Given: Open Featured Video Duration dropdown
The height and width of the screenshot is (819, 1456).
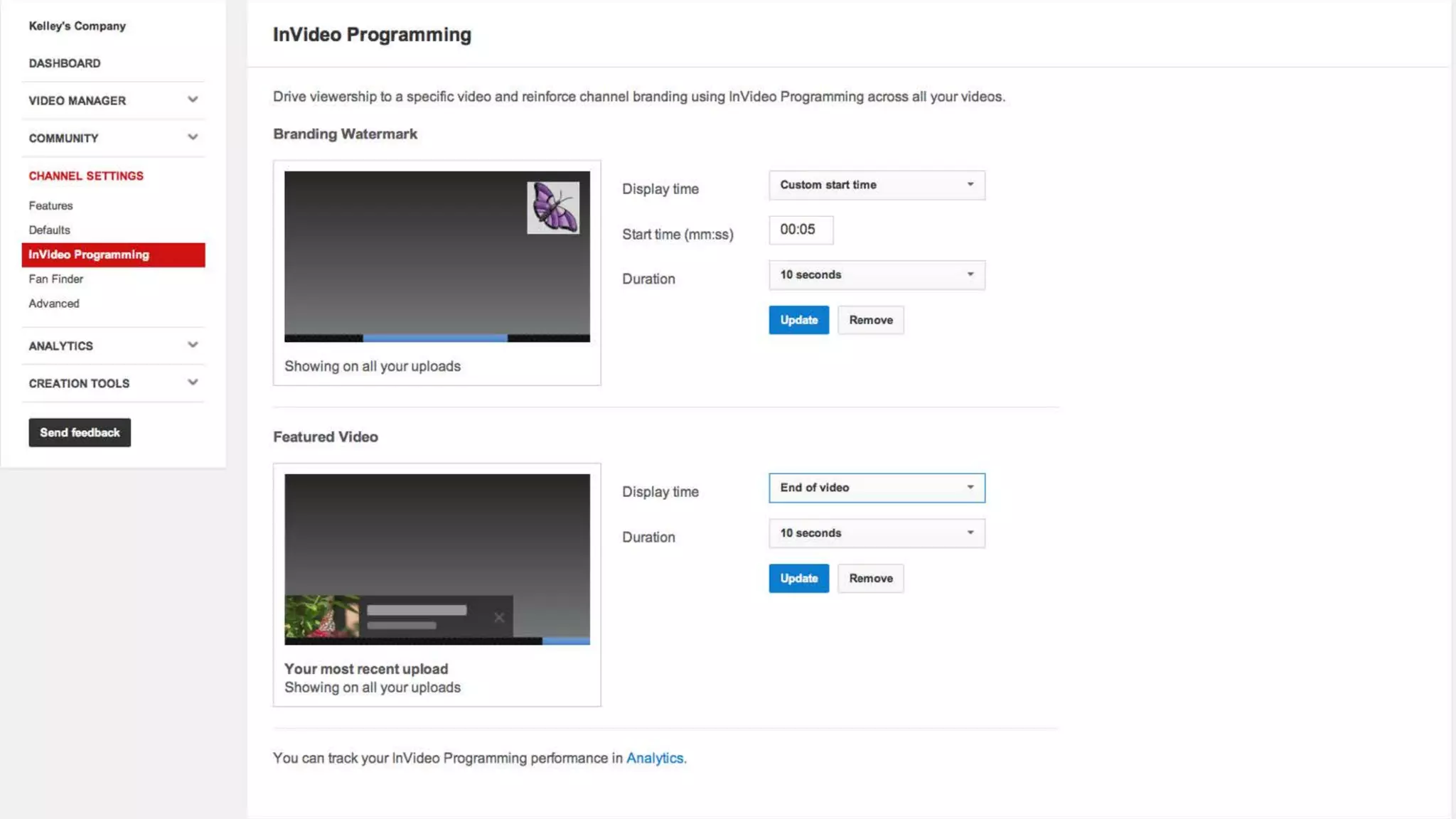Looking at the screenshot, I should (876, 532).
